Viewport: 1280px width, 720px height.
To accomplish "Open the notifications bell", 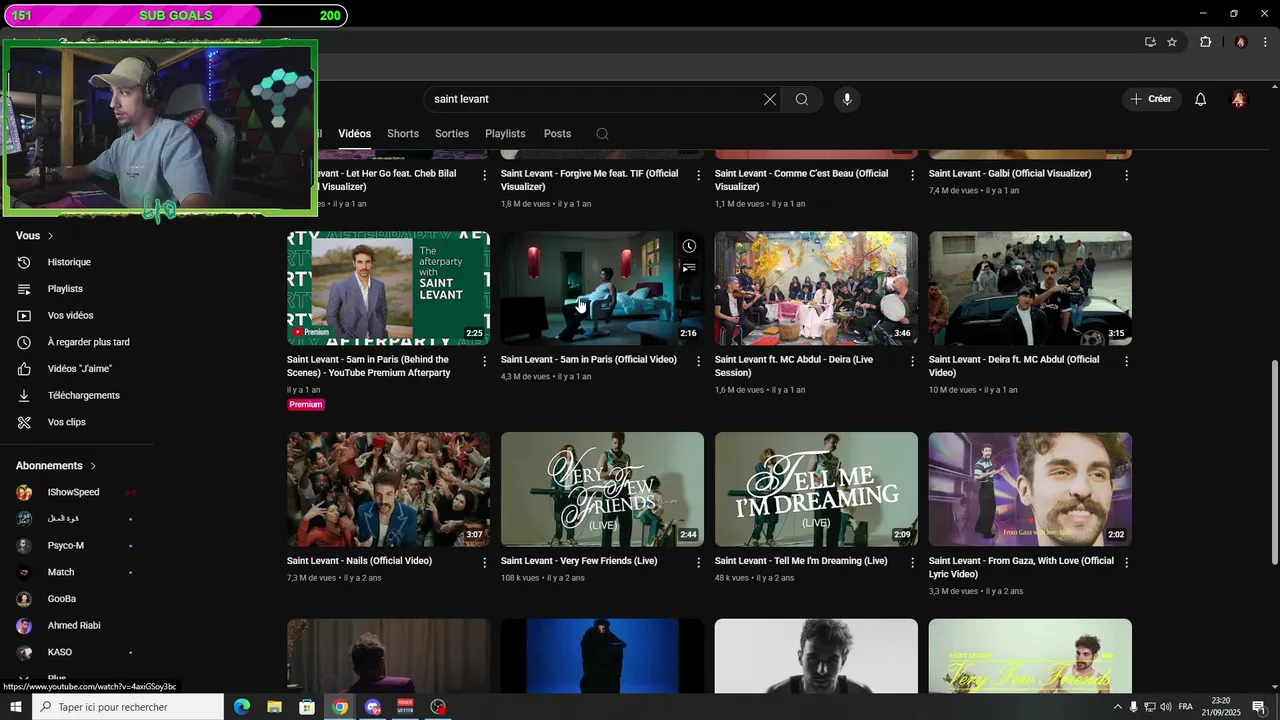I will pos(1201,99).
